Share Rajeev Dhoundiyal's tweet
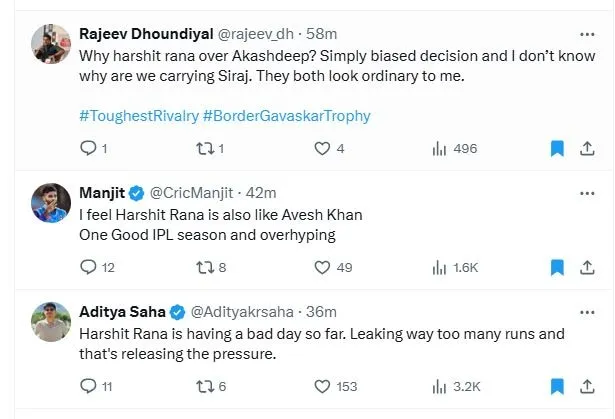The width and height of the screenshot is (615, 419). click(587, 149)
